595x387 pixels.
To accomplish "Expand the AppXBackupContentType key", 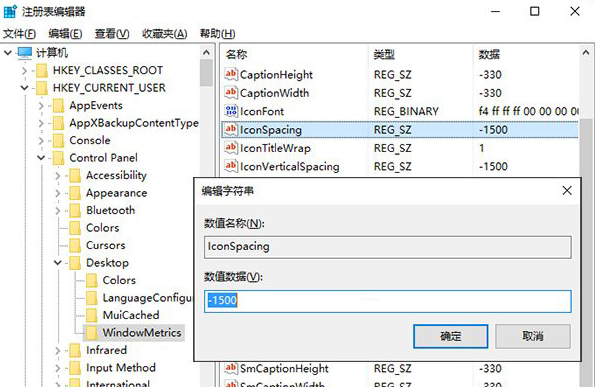I will click(41, 123).
